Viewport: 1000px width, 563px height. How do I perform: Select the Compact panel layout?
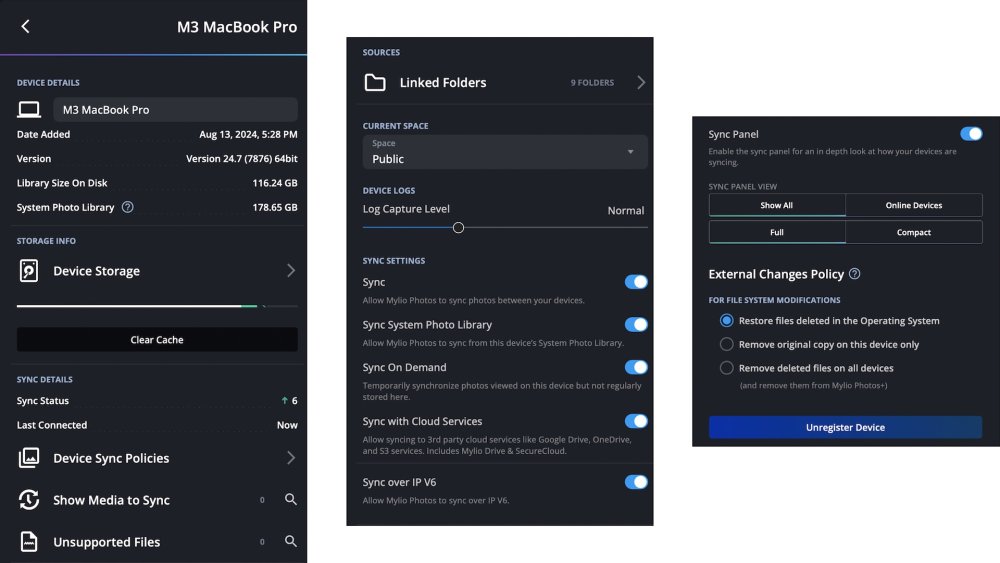[x=914, y=232]
